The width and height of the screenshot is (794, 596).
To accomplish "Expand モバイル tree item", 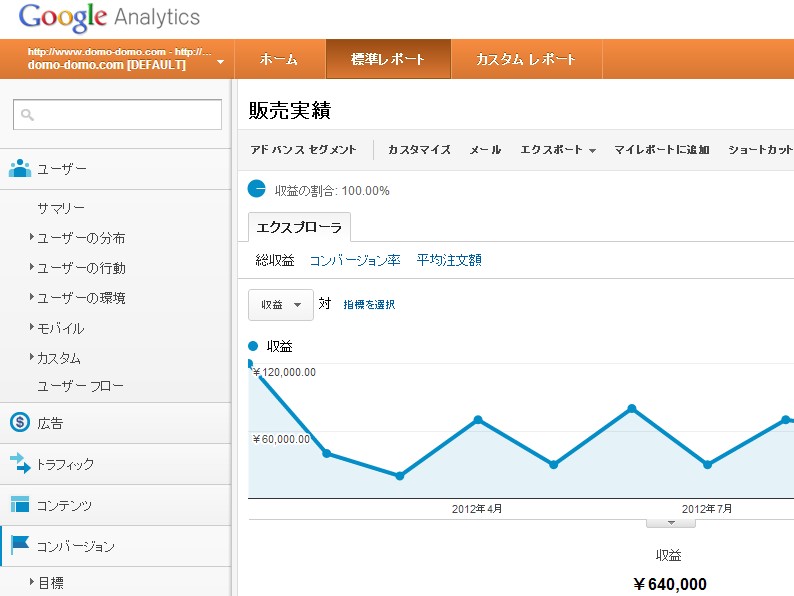I will [31, 327].
